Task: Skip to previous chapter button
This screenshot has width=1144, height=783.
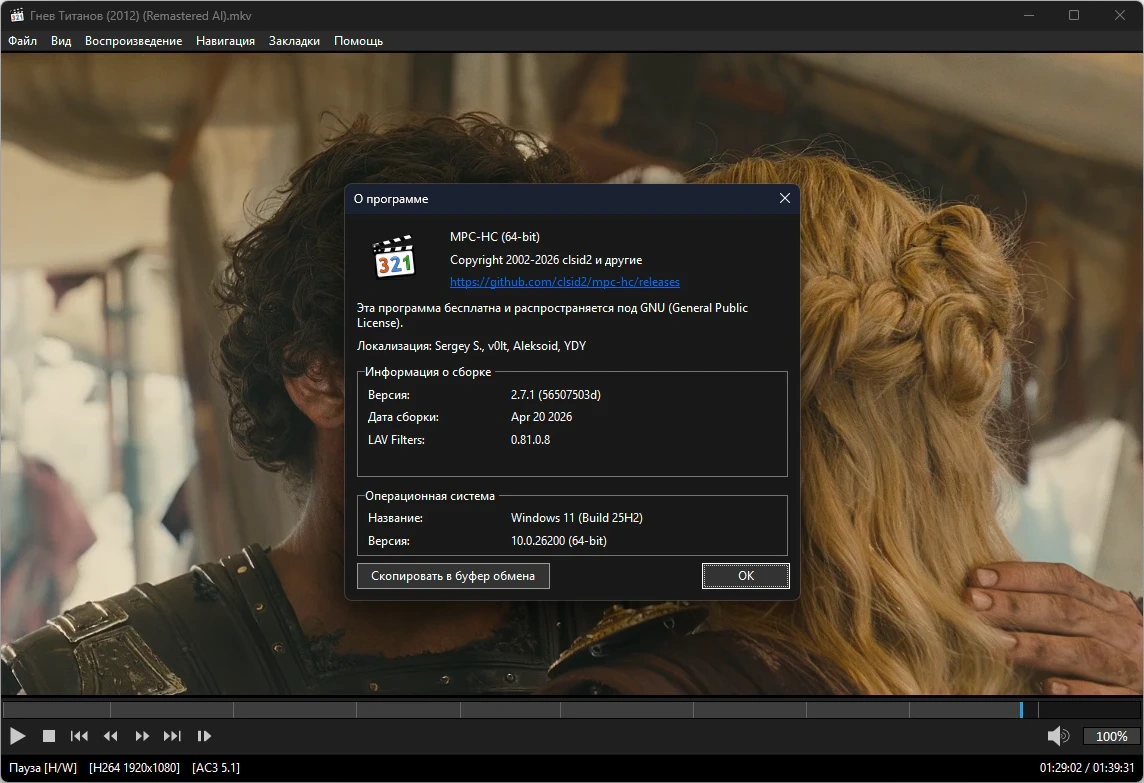Action: (x=79, y=736)
